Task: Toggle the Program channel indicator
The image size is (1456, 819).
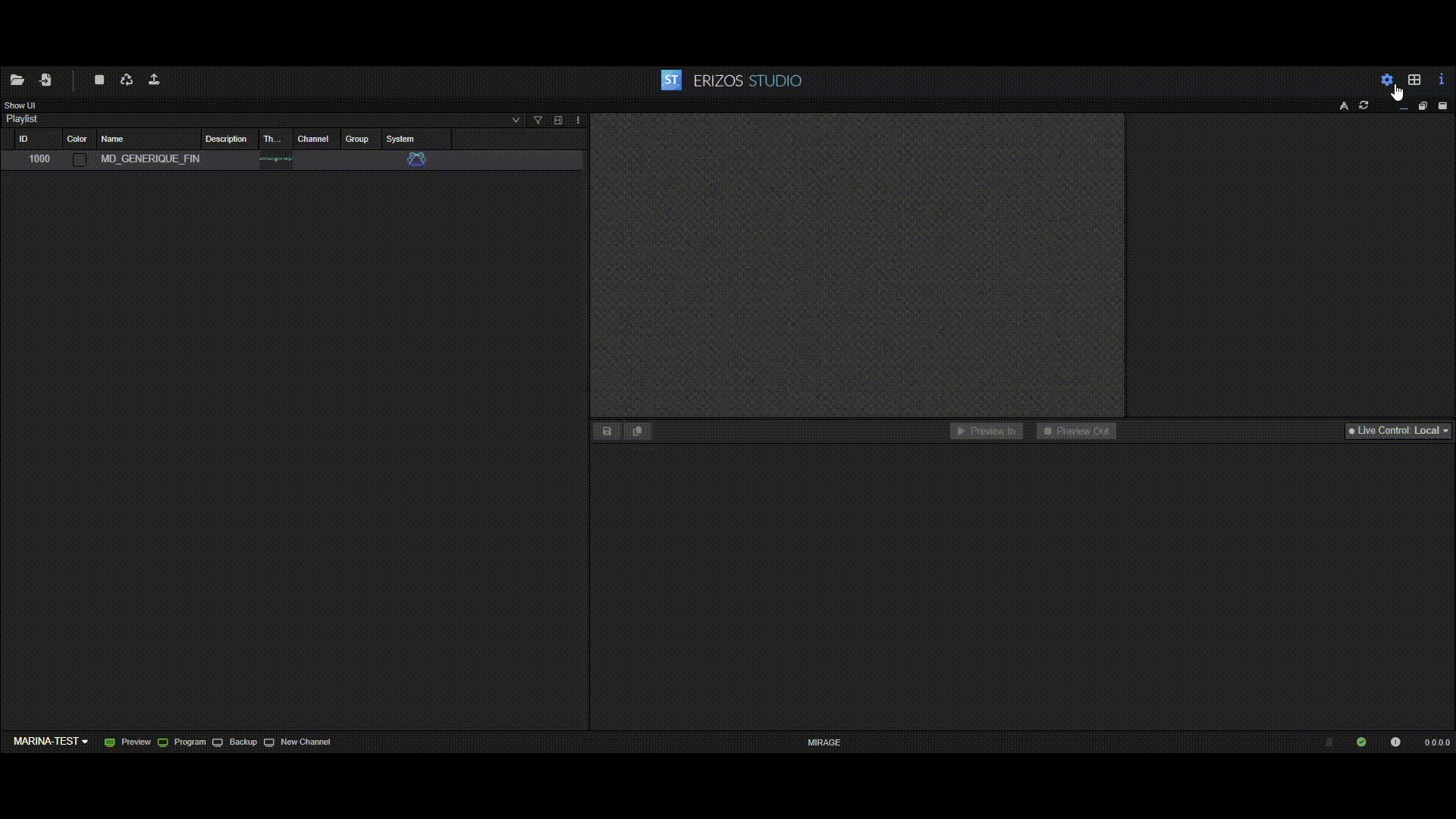Action: click(x=163, y=742)
